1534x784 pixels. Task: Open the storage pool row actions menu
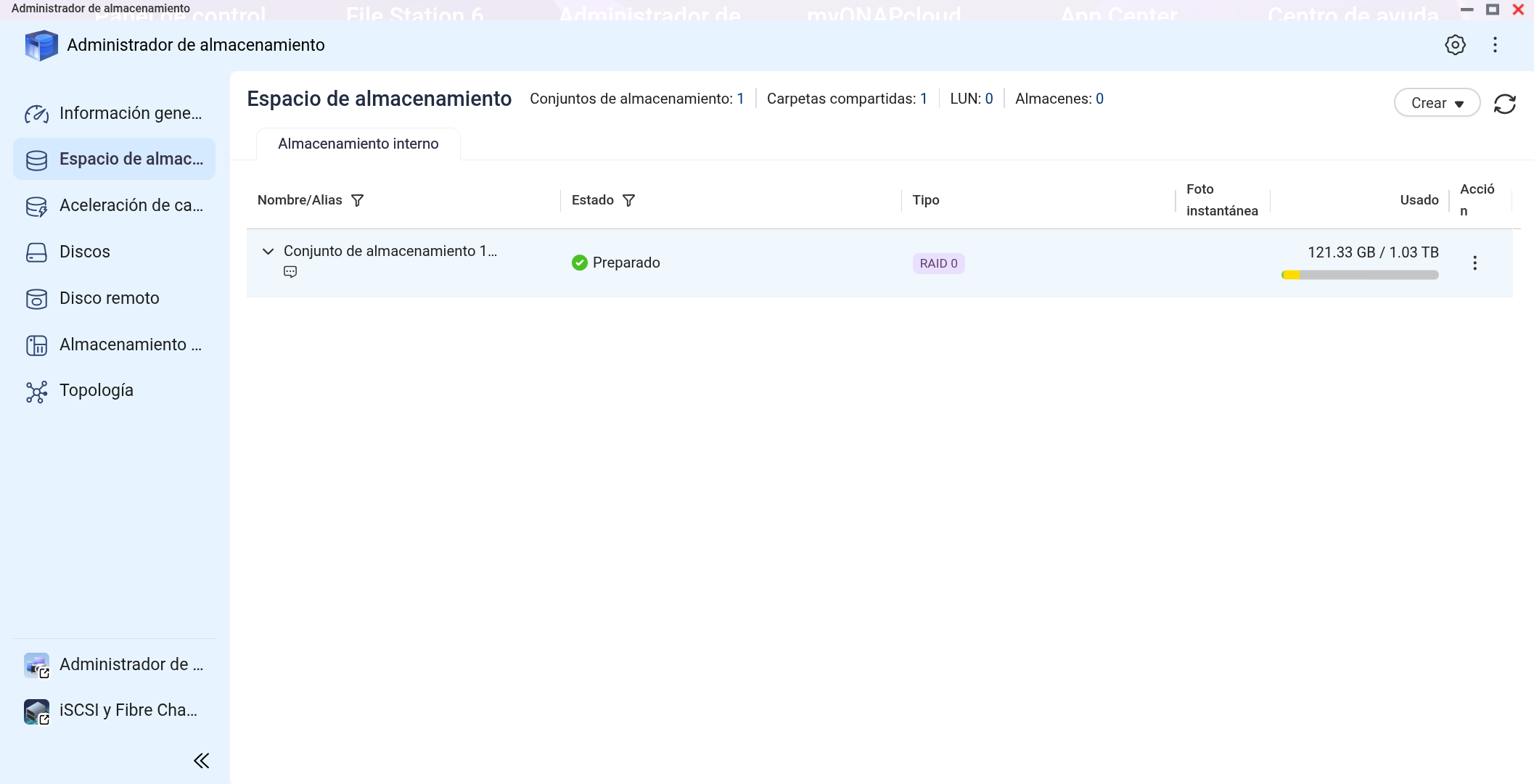tap(1474, 263)
